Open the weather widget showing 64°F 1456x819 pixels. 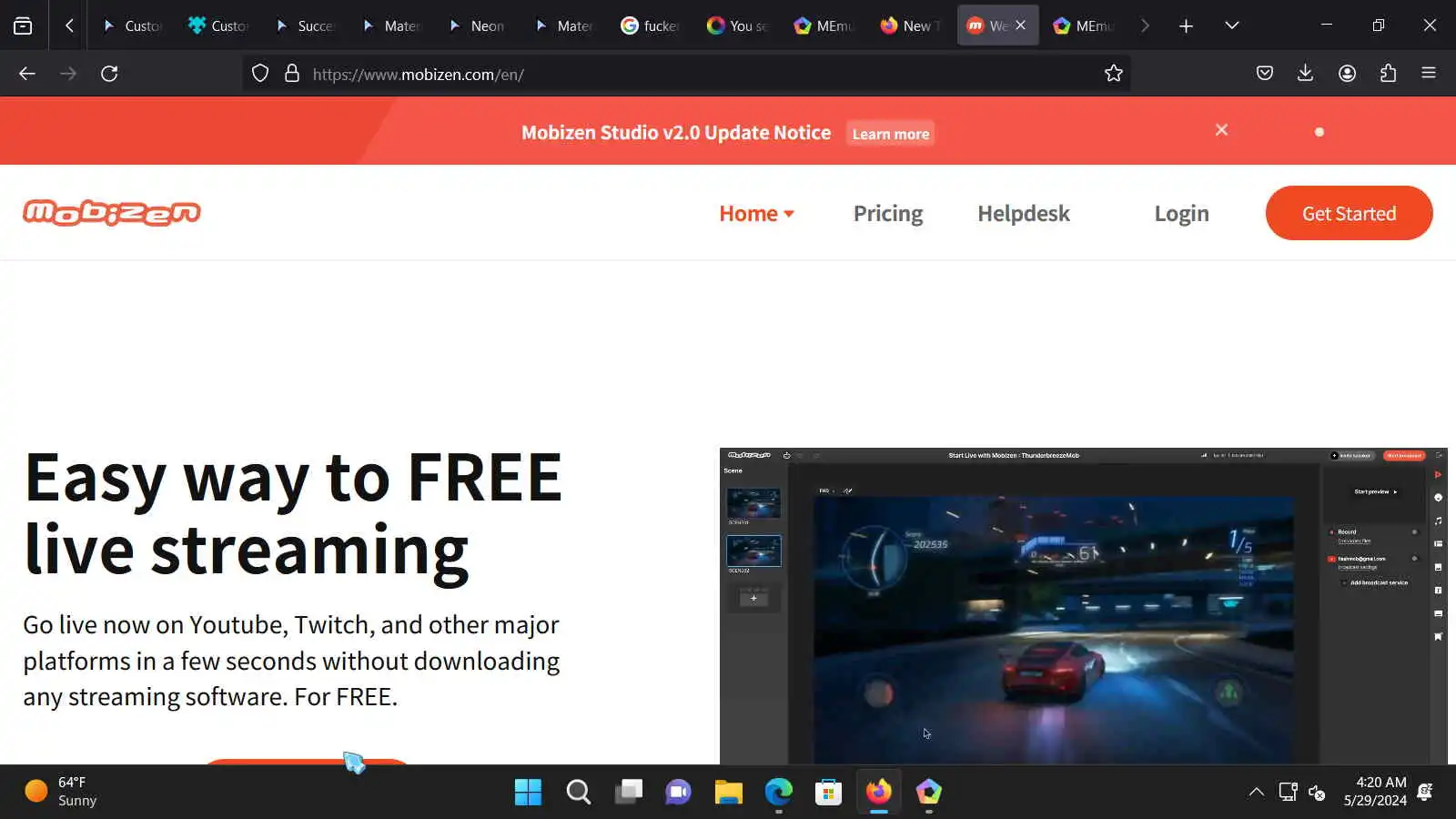click(x=61, y=792)
